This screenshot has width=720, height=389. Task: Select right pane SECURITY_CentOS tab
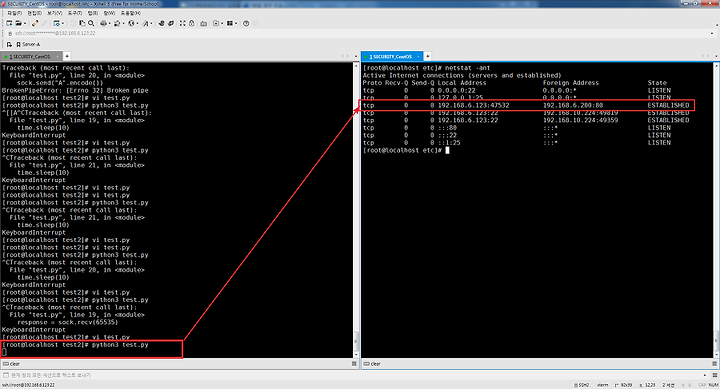coord(392,56)
